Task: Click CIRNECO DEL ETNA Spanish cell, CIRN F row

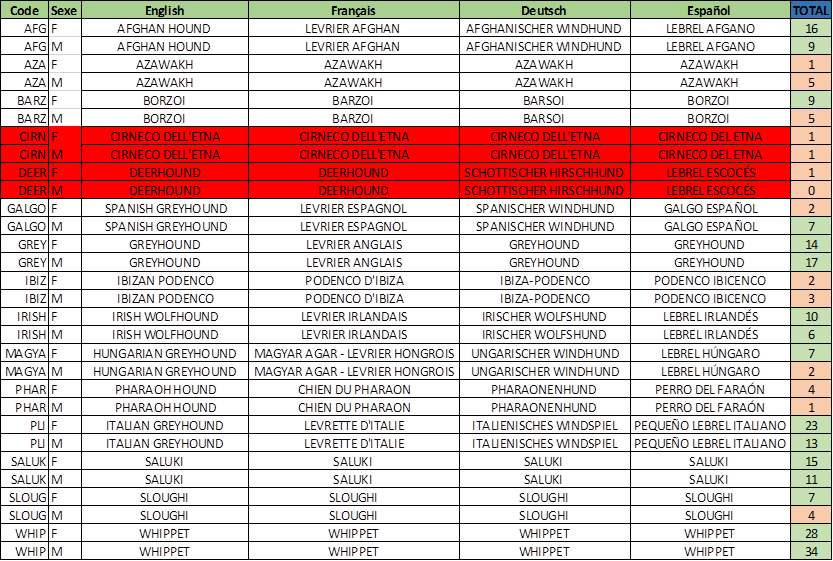Action: [x=710, y=137]
